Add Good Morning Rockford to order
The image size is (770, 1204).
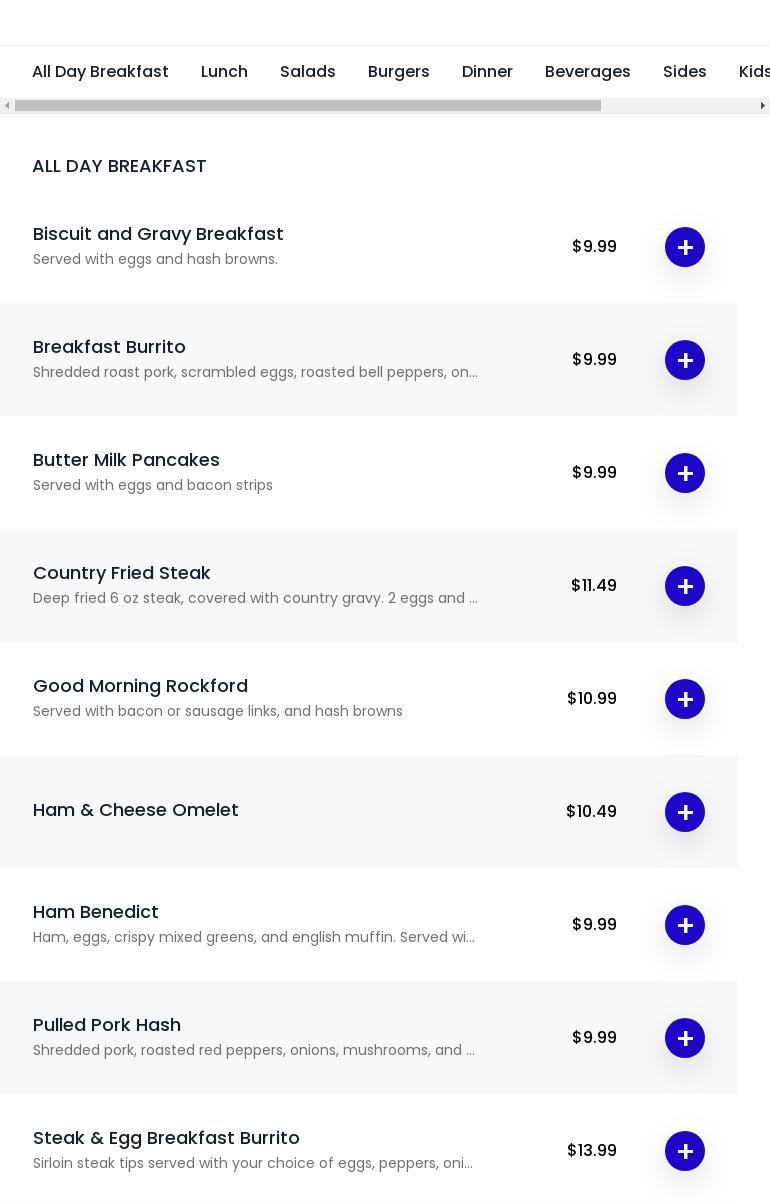(685, 699)
